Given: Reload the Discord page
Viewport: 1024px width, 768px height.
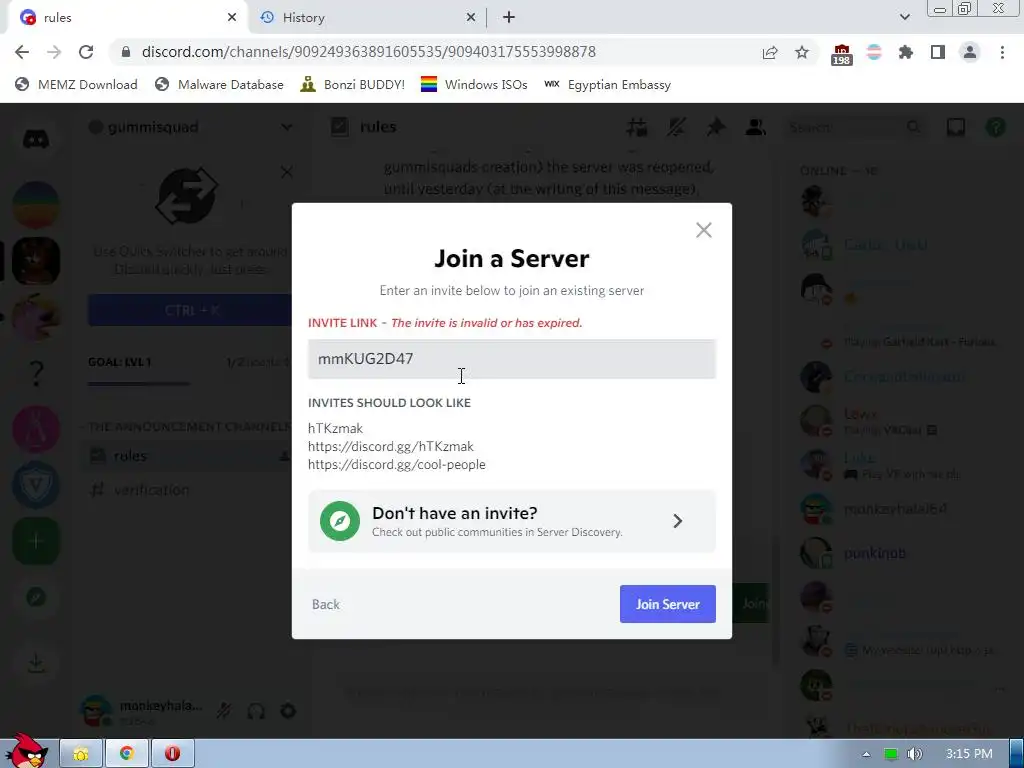Looking at the screenshot, I should tap(86, 52).
